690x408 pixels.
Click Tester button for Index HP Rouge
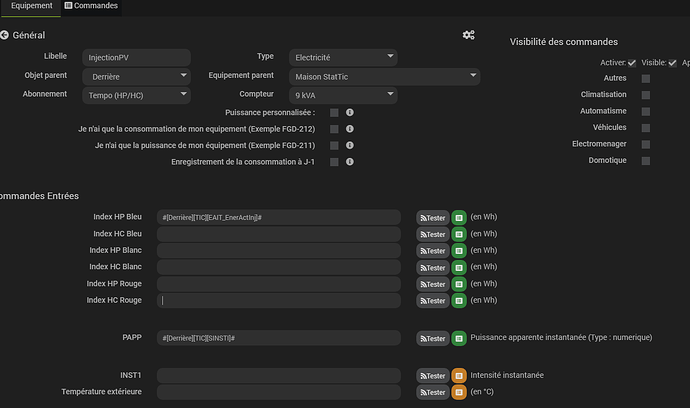tap(433, 284)
